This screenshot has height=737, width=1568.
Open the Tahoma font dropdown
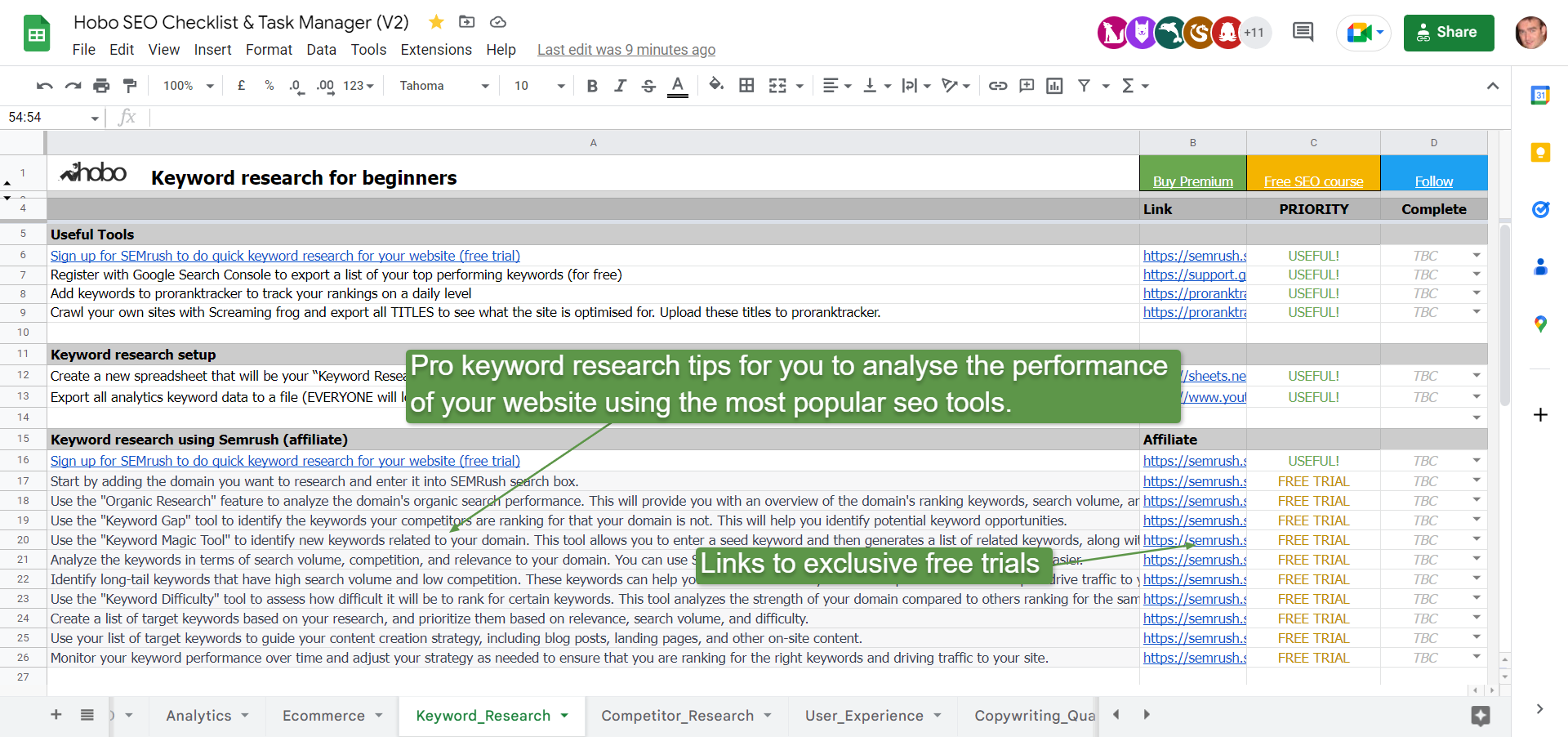444,86
